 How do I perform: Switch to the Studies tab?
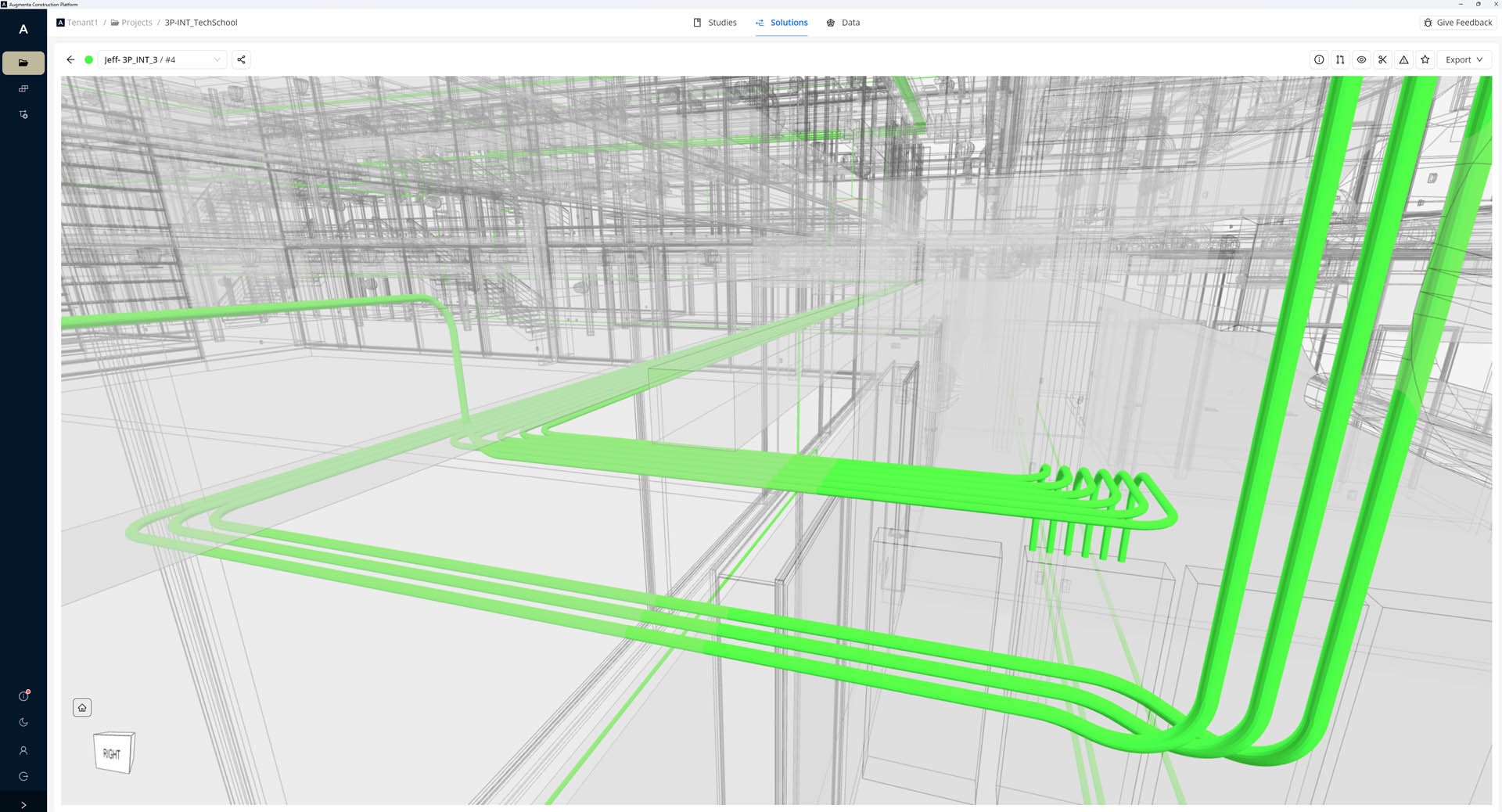[715, 23]
